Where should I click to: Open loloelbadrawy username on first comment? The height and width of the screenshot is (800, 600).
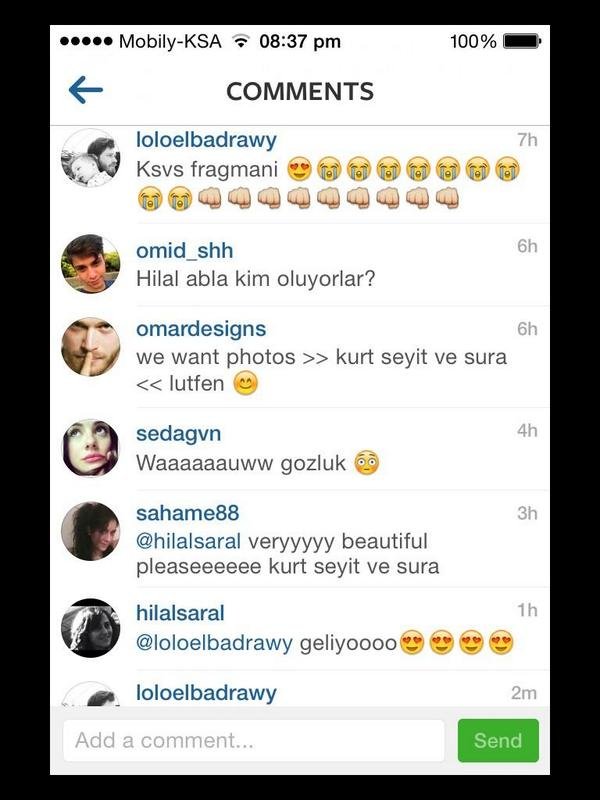point(206,140)
